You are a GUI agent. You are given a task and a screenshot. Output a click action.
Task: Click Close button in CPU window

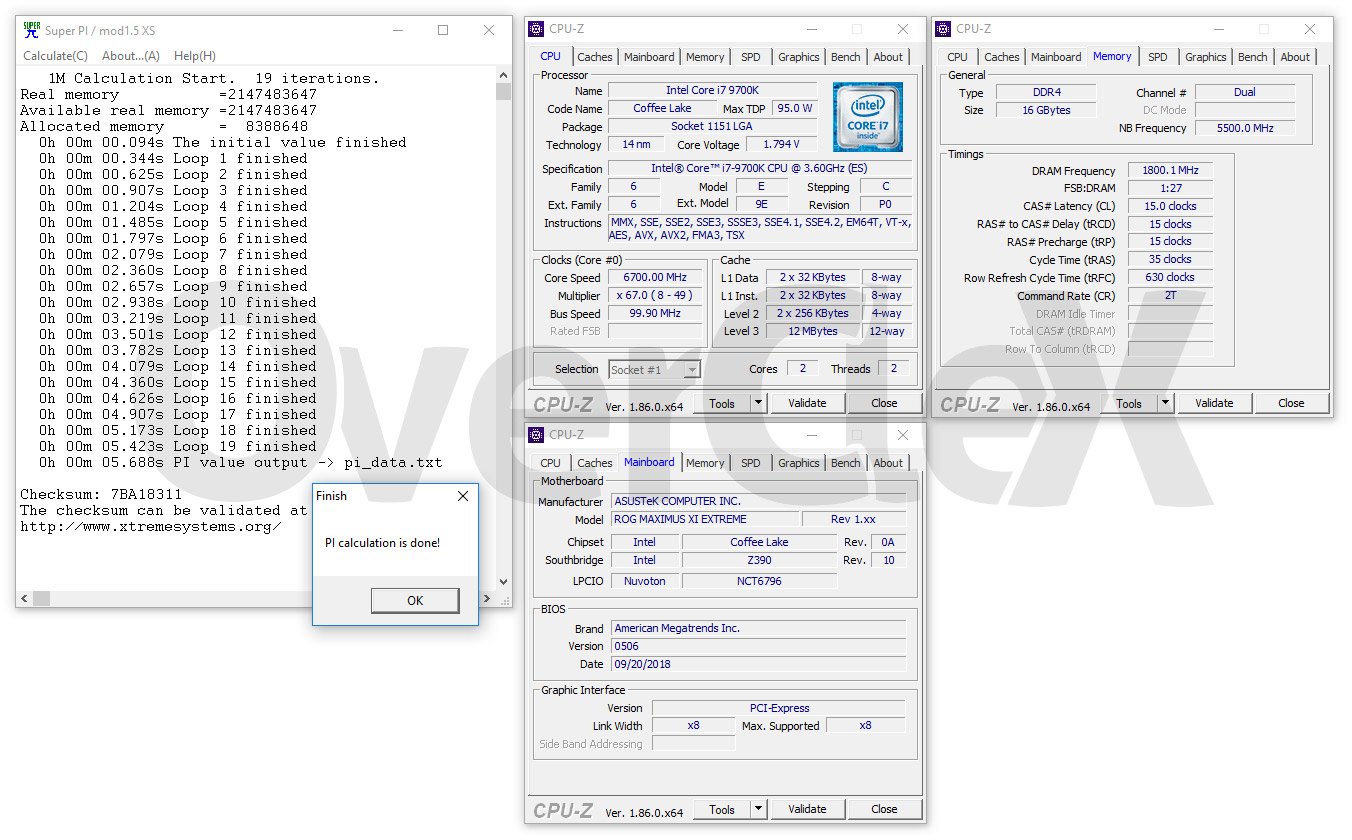pyautogui.click(x=884, y=404)
